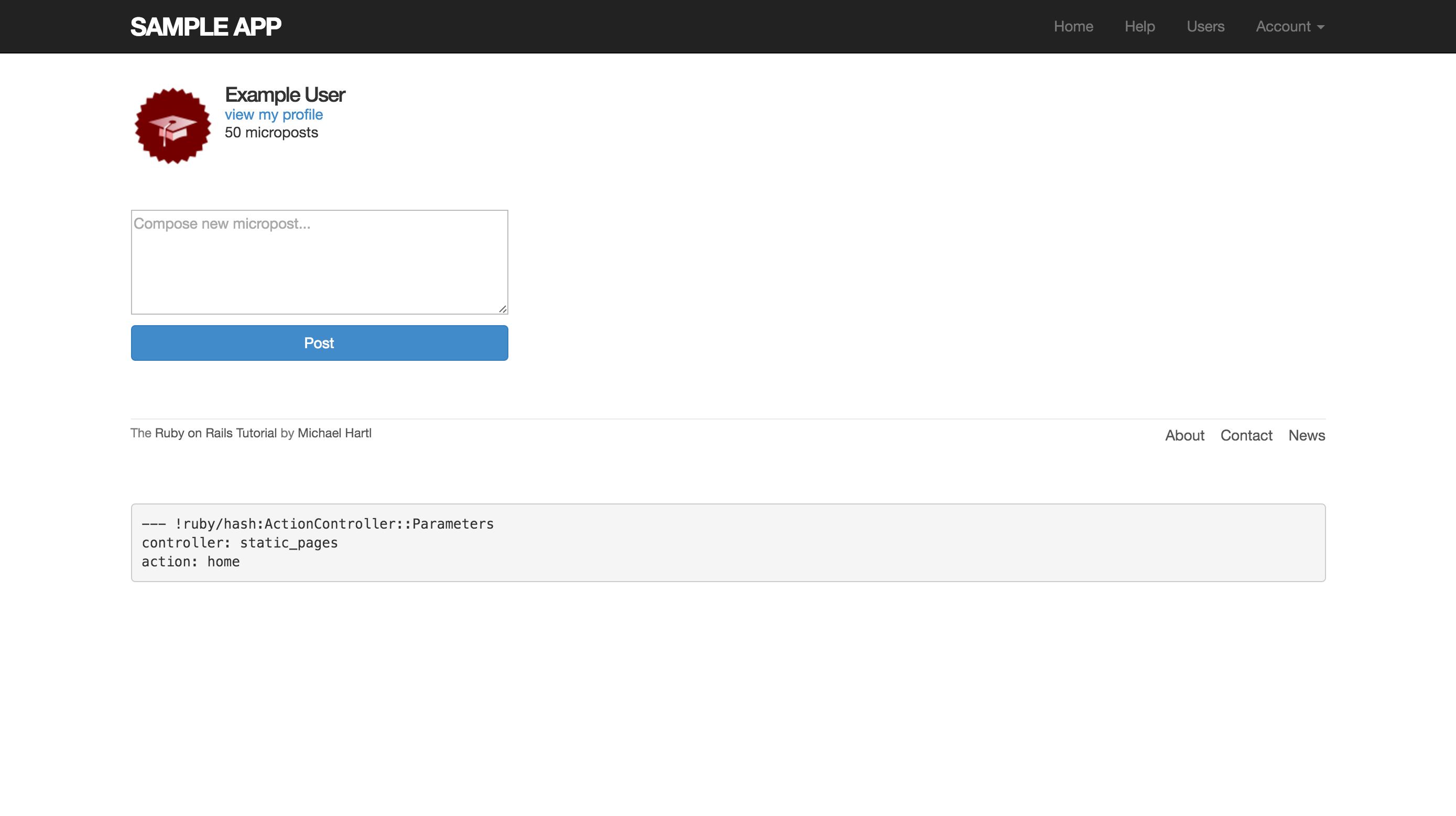The width and height of the screenshot is (1456, 816).
Task: Open the Users navigation item
Action: click(x=1205, y=27)
